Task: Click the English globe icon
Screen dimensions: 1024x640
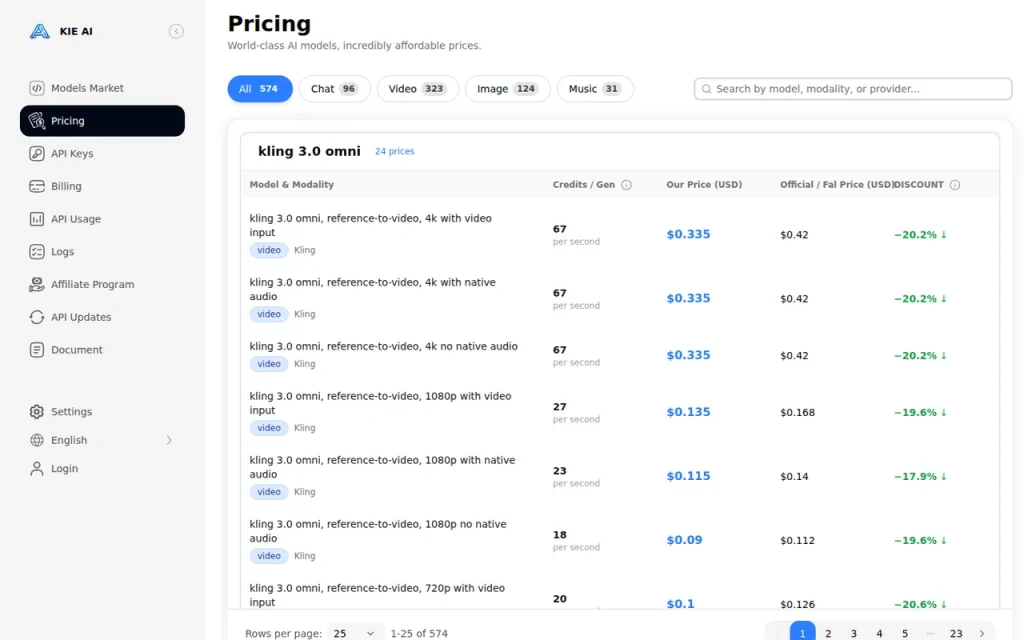Action: click(37, 440)
